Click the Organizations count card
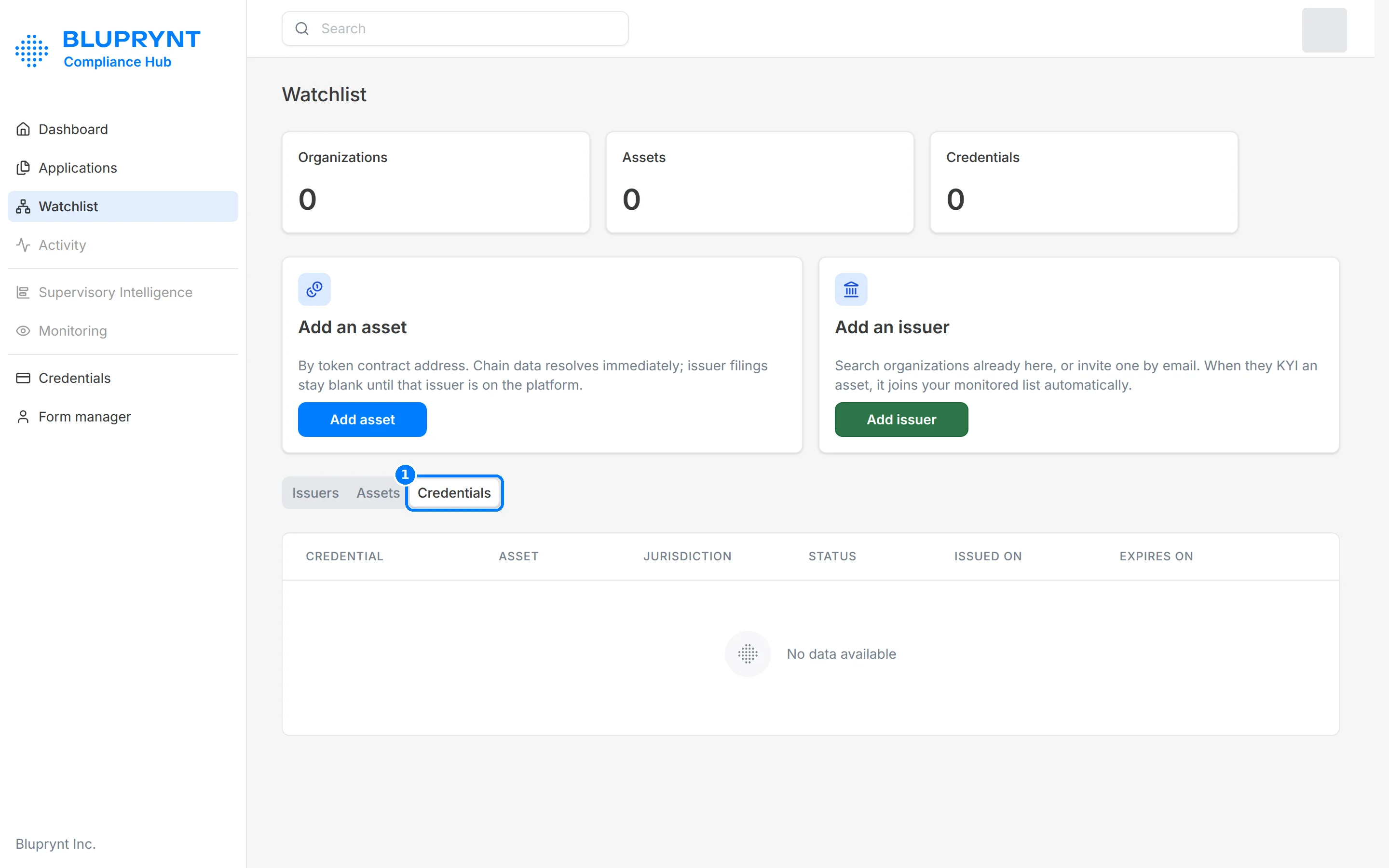The image size is (1389, 868). tap(436, 183)
